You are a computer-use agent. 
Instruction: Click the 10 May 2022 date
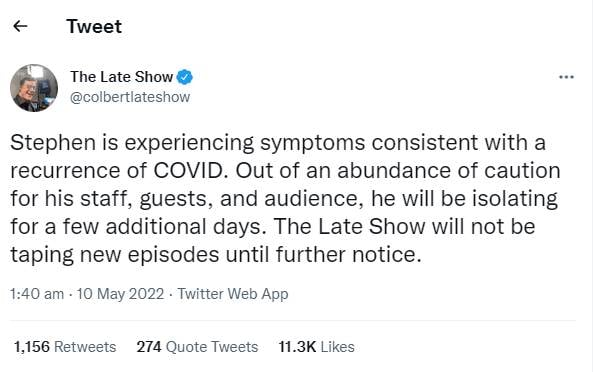[120, 294]
